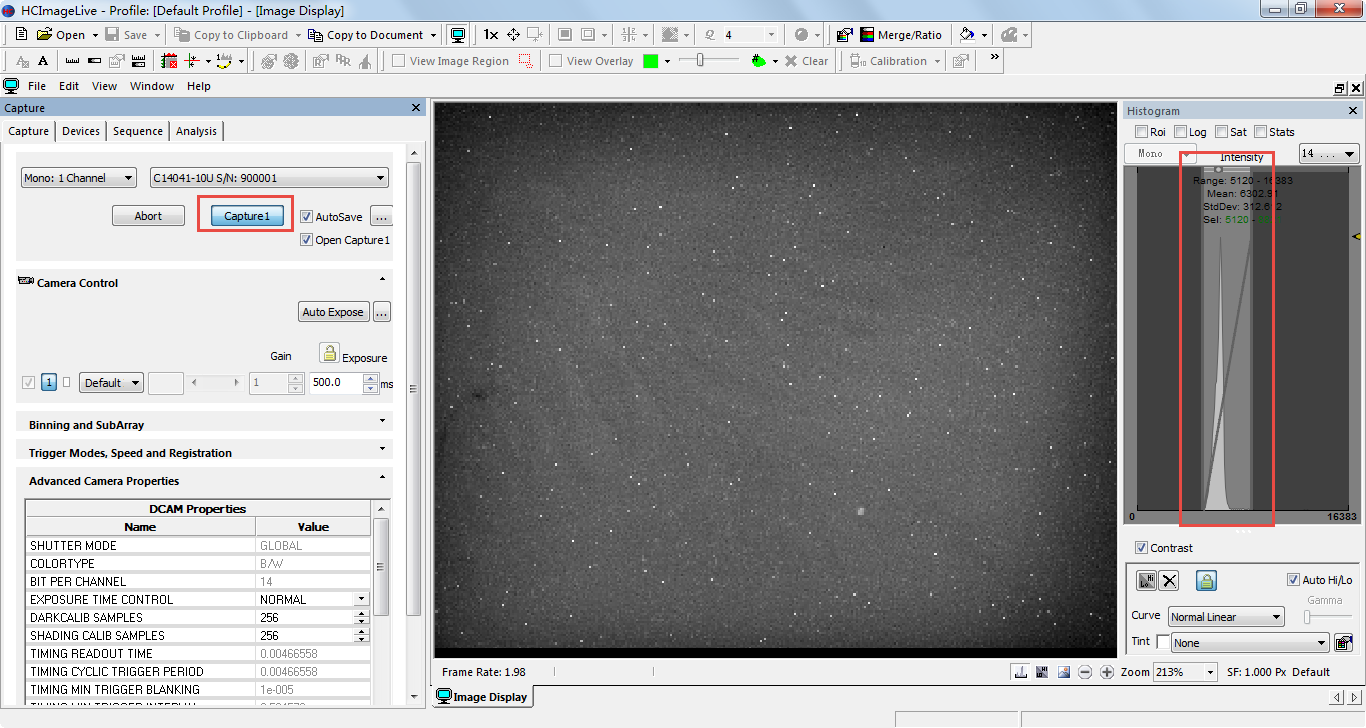
Task: Enable the Log checkbox in Histogram
Action: click(1181, 132)
